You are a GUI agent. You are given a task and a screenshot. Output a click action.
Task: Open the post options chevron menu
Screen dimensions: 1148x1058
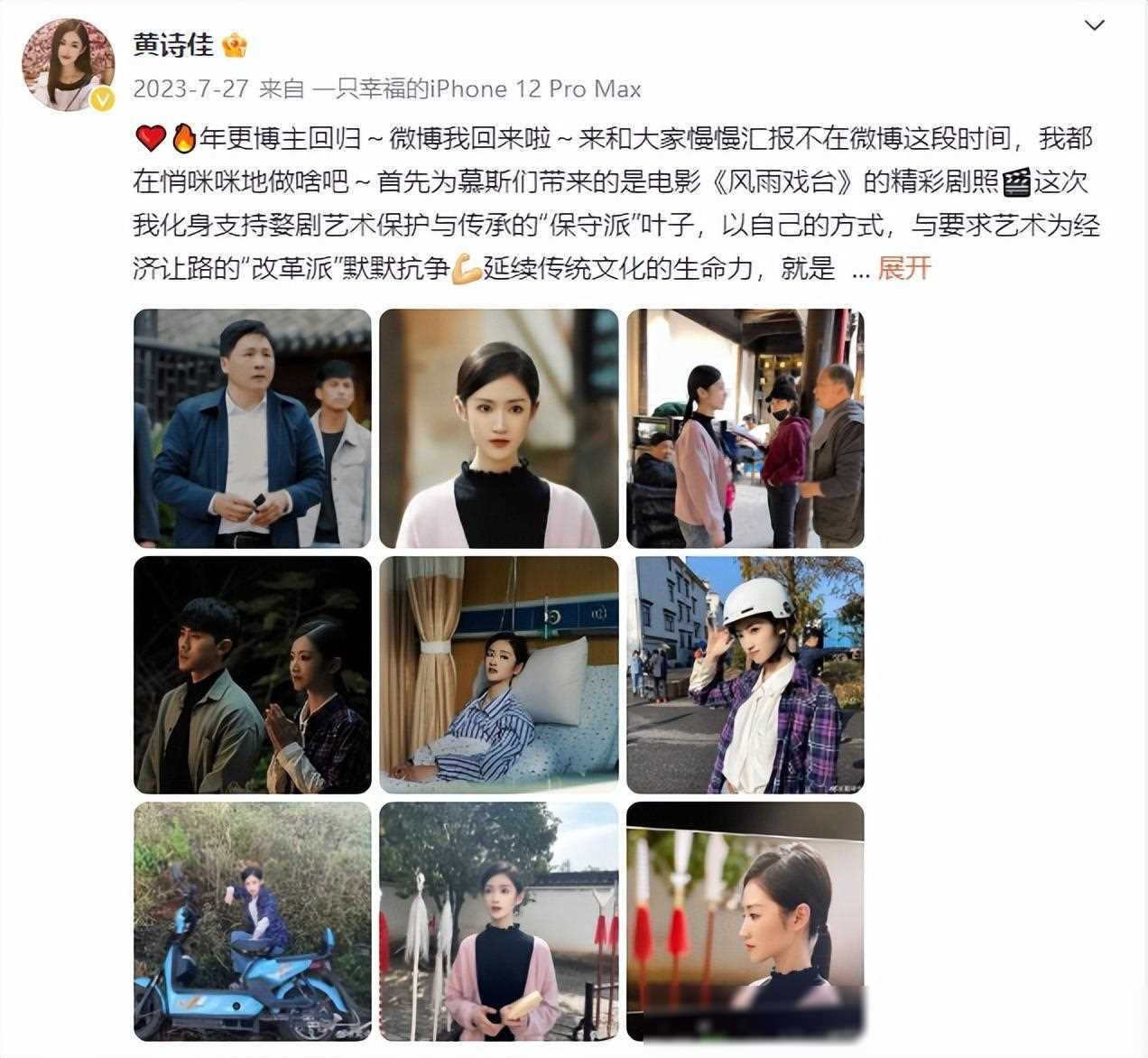coord(1094,25)
